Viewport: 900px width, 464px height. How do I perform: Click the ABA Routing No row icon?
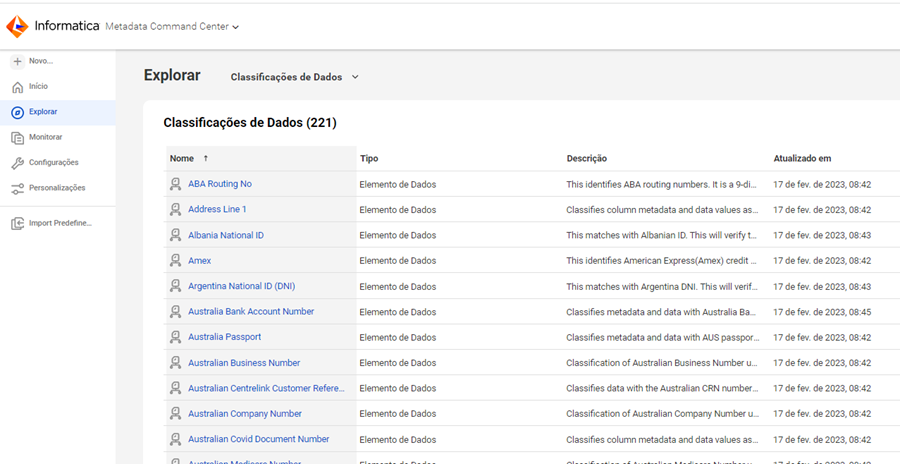[175, 184]
